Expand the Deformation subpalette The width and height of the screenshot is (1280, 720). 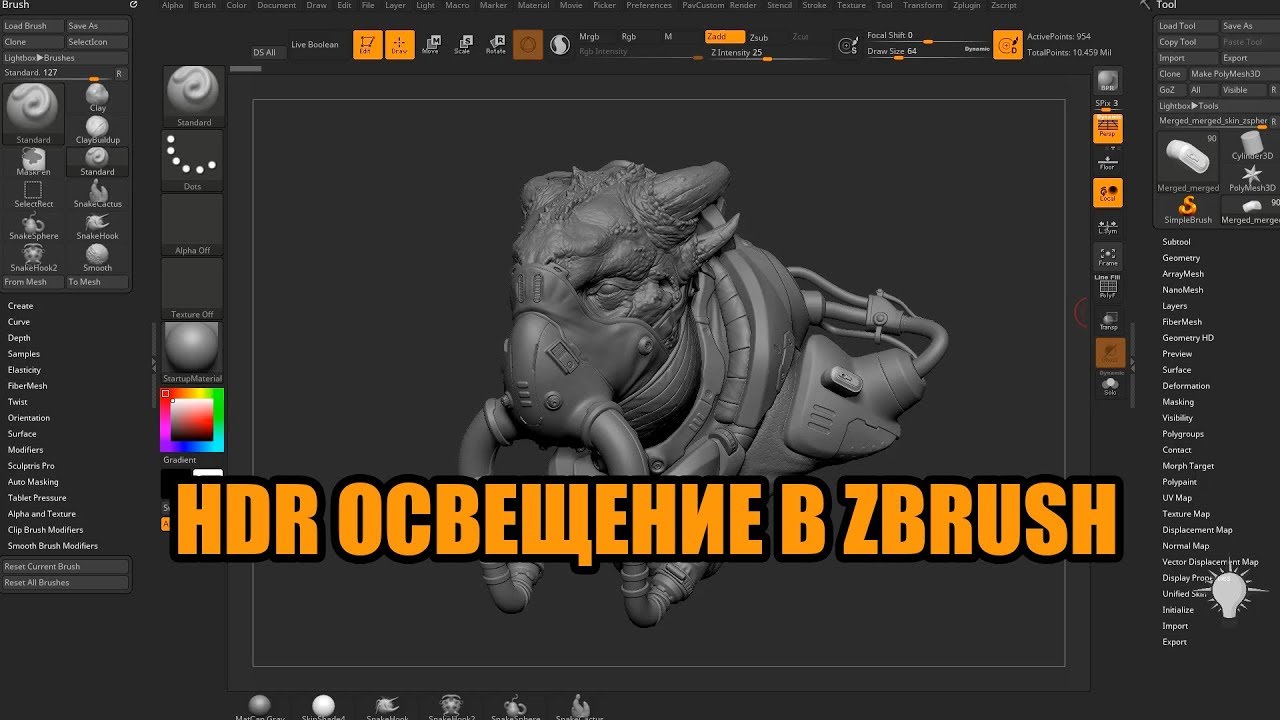click(x=1186, y=386)
